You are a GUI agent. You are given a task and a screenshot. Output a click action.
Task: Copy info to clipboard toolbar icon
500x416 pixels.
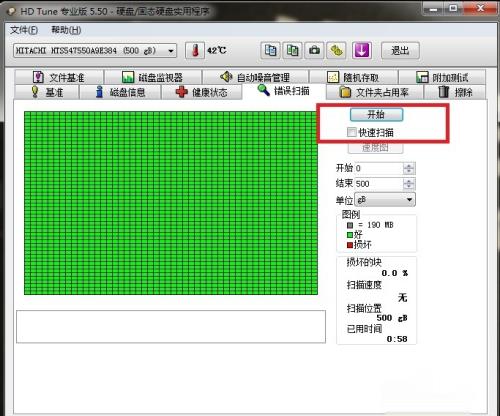[270, 51]
